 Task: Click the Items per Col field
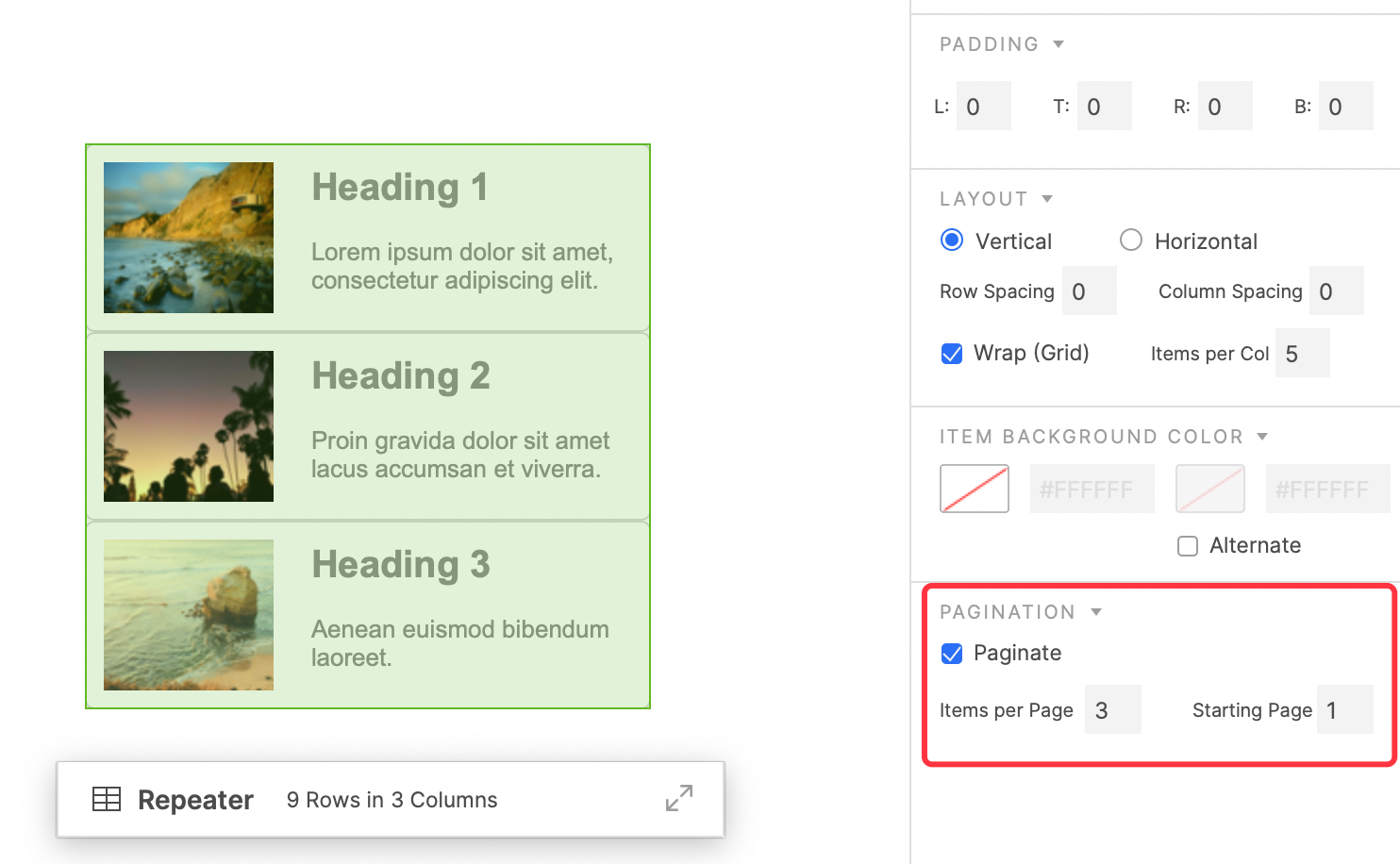(1302, 354)
